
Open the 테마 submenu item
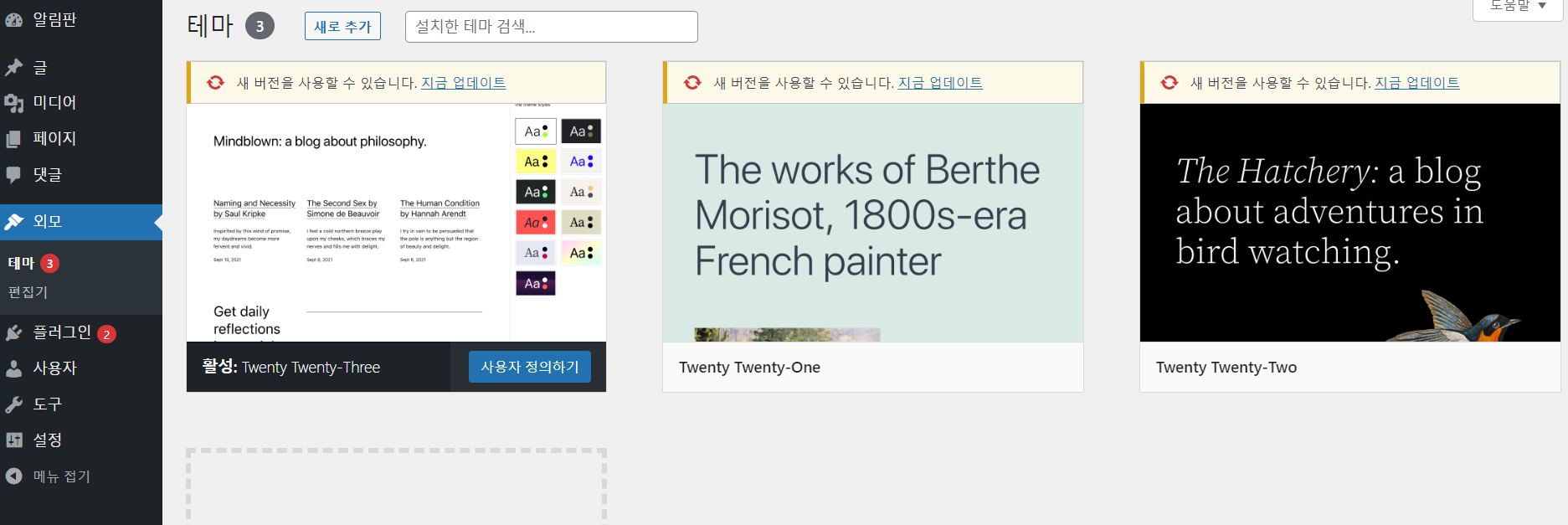[x=22, y=264]
